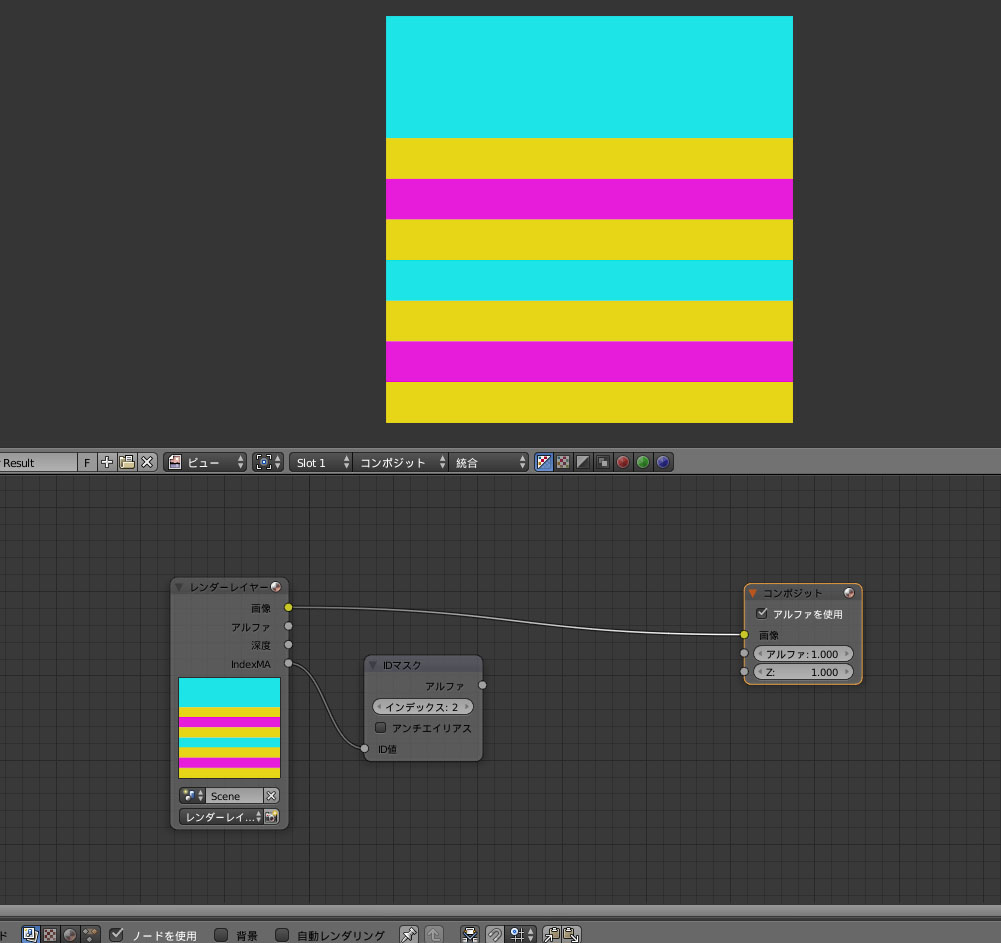Click the viewer border toggle icon
The width and height of the screenshot is (1001, 943).
coord(470,935)
